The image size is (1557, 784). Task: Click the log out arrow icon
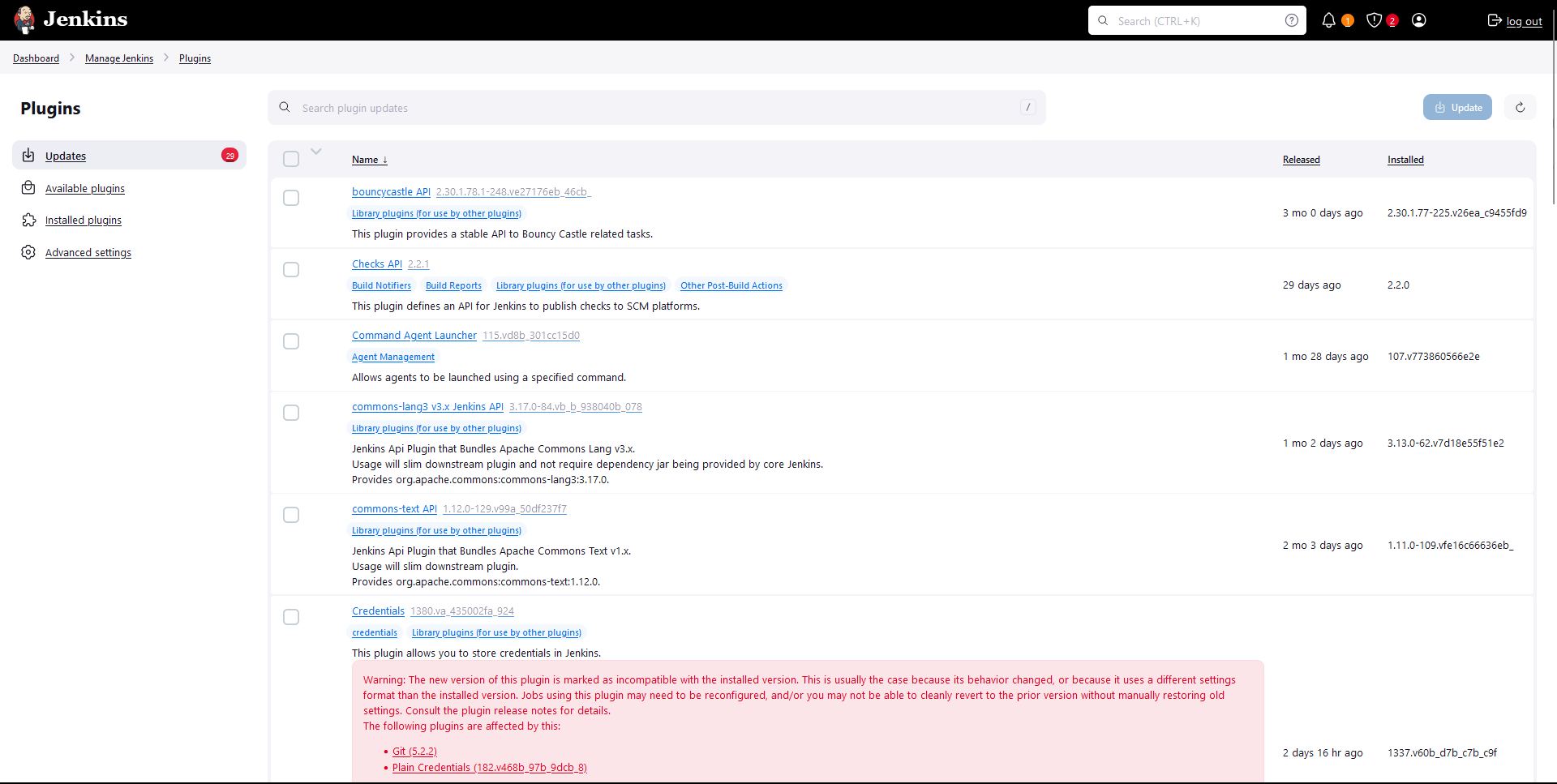coord(1495,20)
